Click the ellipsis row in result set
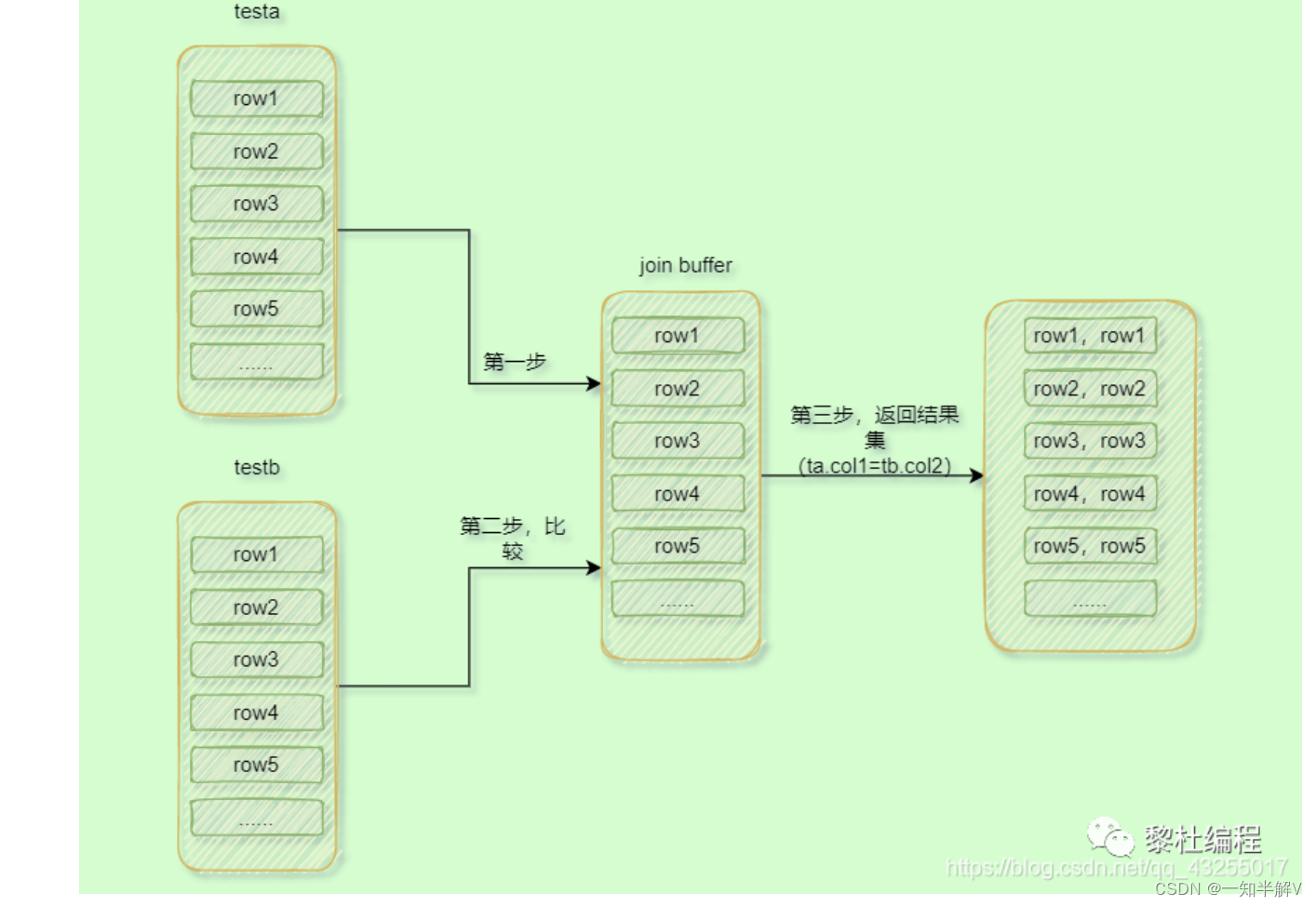 click(x=1090, y=599)
